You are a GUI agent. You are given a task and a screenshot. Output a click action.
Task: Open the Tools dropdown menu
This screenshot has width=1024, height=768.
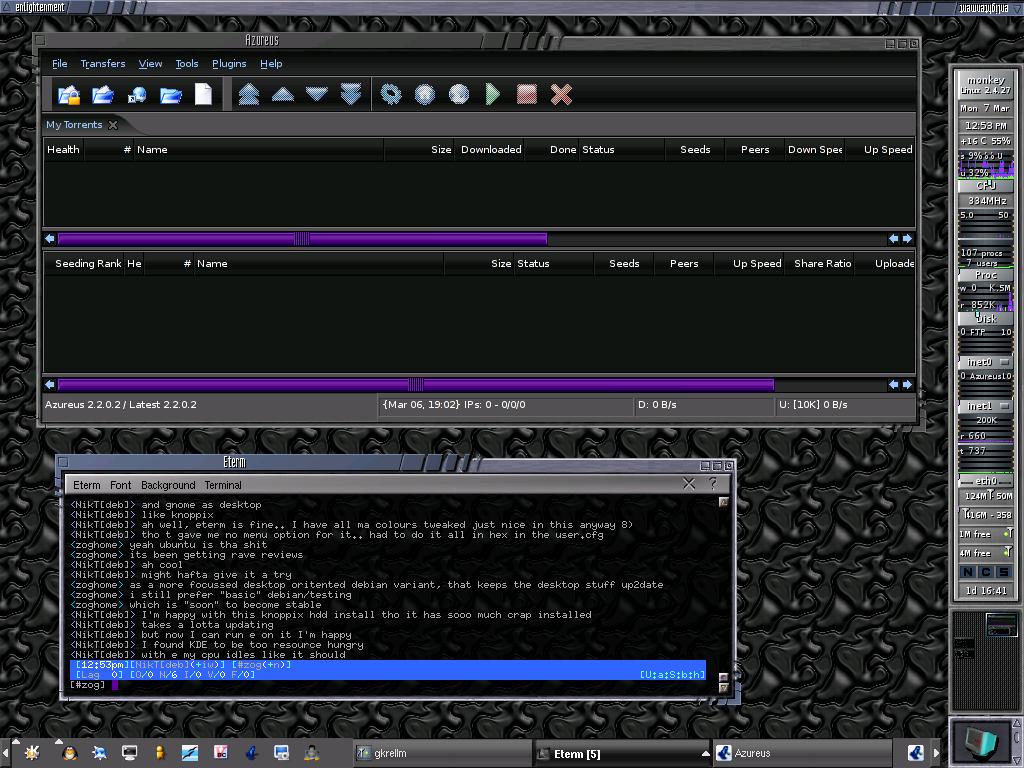pyautogui.click(x=187, y=63)
